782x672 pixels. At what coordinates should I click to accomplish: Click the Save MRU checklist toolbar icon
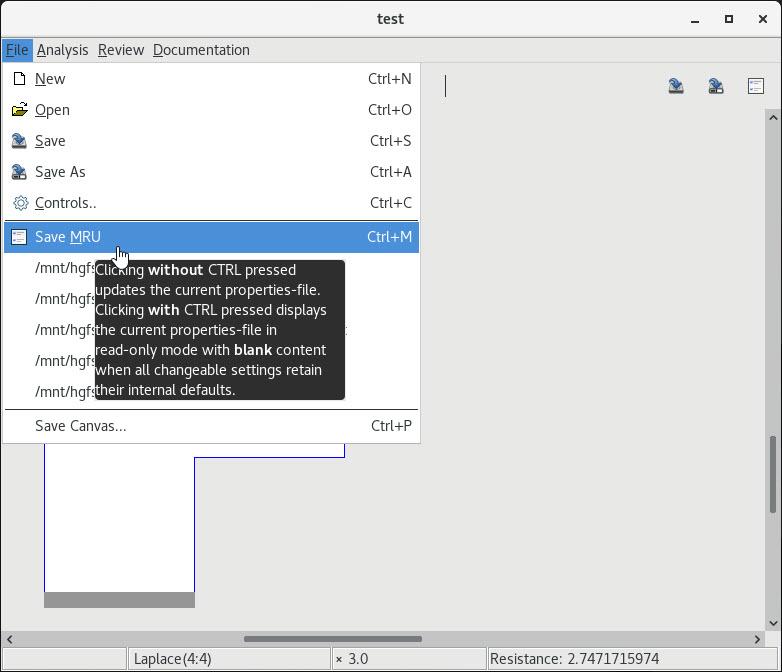pyautogui.click(x=756, y=87)
